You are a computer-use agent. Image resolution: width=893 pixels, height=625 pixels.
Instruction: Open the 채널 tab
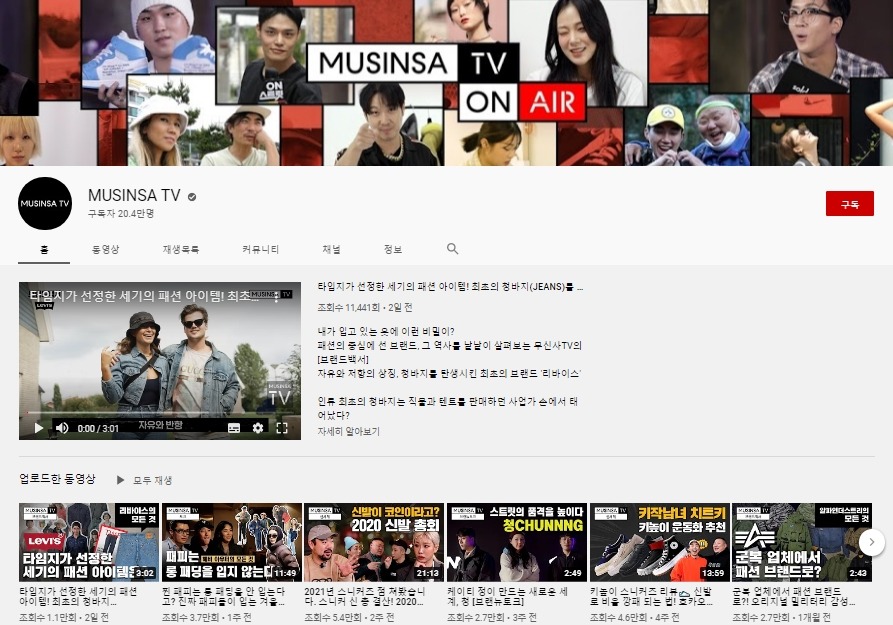(x=331, y=249)
